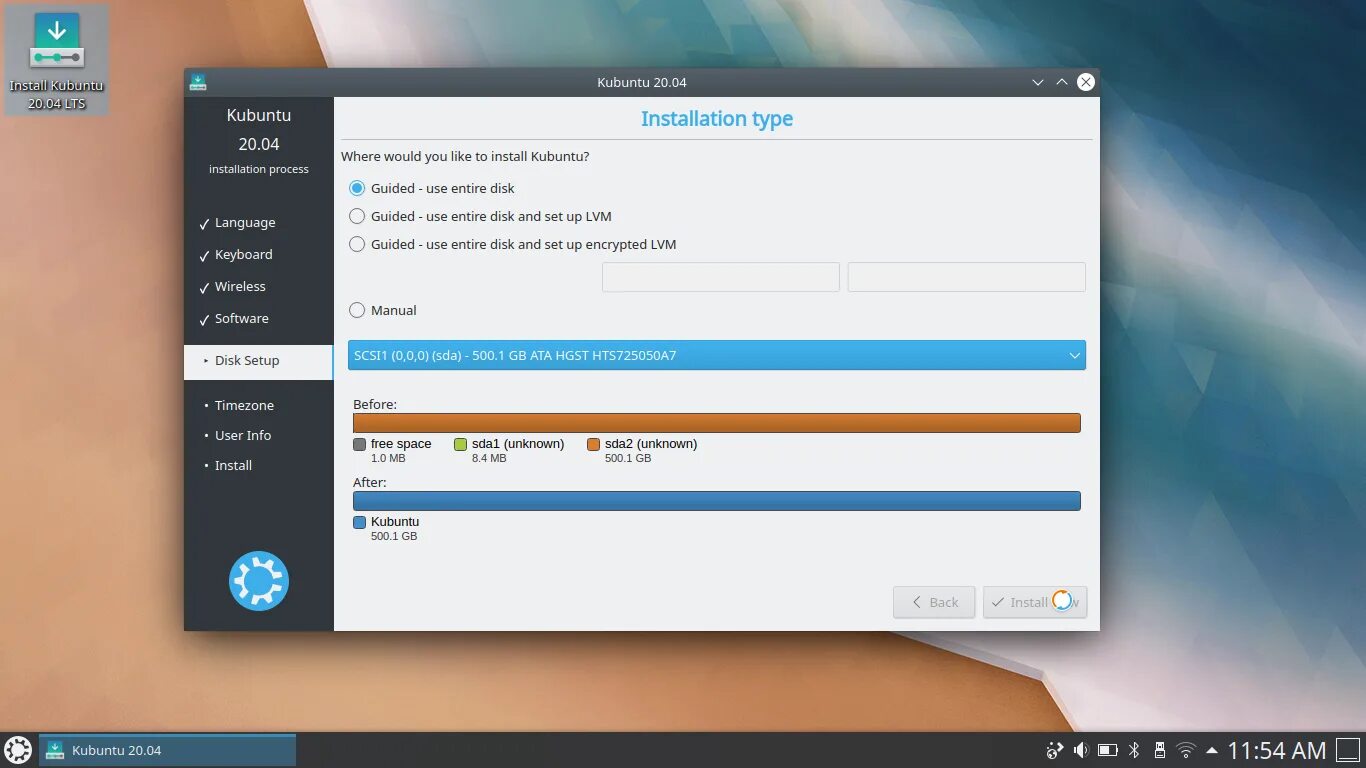Maximize the Kubuntu installer window
The width and height of the screenshot is (1366, 768).
point(1062,82)
